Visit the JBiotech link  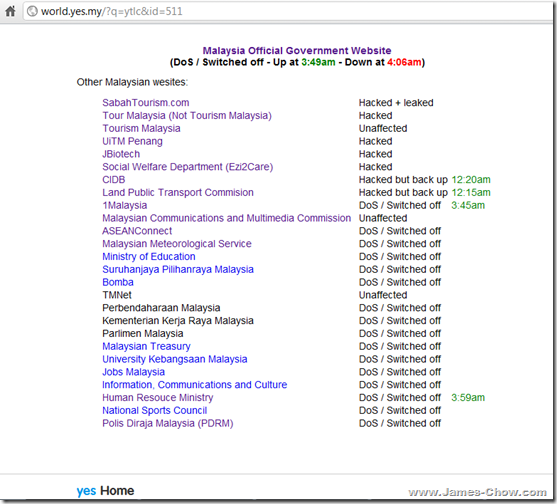click(121, 154)
